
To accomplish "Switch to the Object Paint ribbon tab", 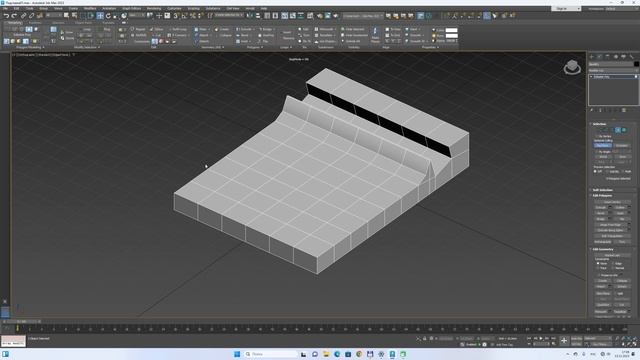I will point(83,23).
